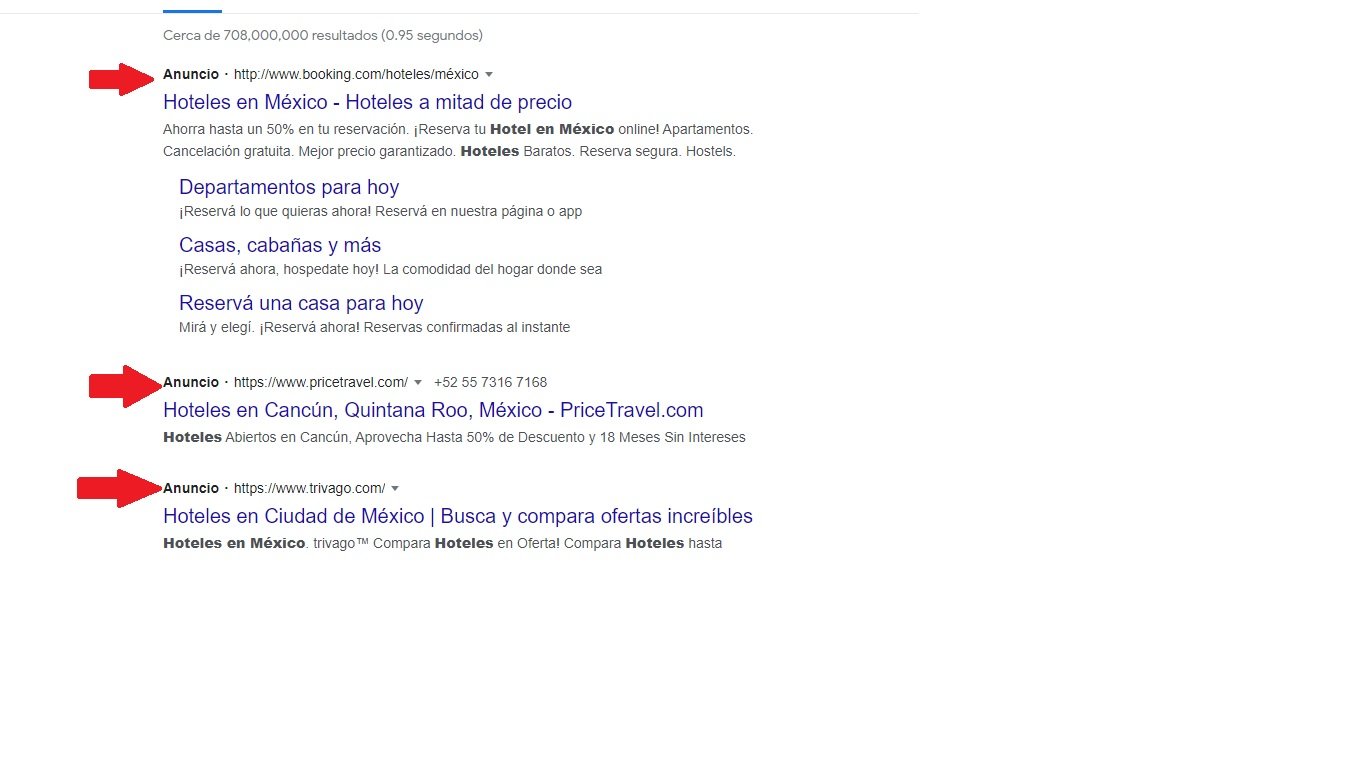Click the 'Cerca de 708,000,000 resultados' text

click(x=322, y=36)
